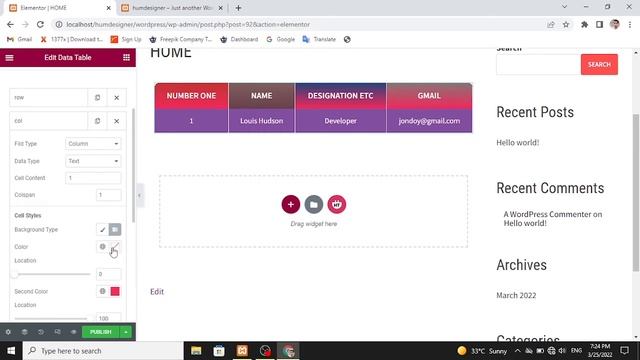Remove the 'row' item
The width and height of the screenshot is (640, 360).
pyautogui.click(x=117, y=98)
